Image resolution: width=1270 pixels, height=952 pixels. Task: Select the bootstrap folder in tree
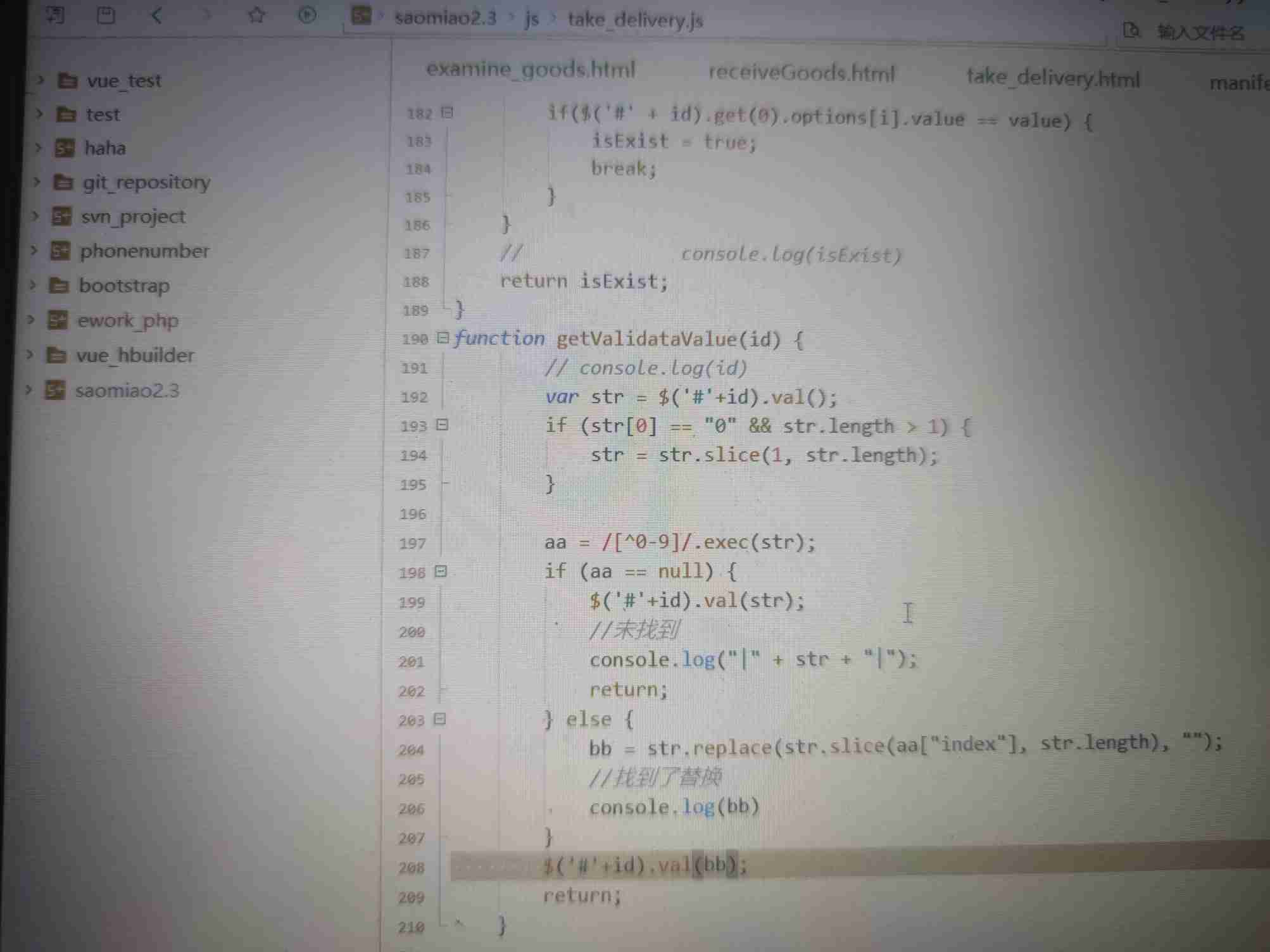(x=123, y=285)
